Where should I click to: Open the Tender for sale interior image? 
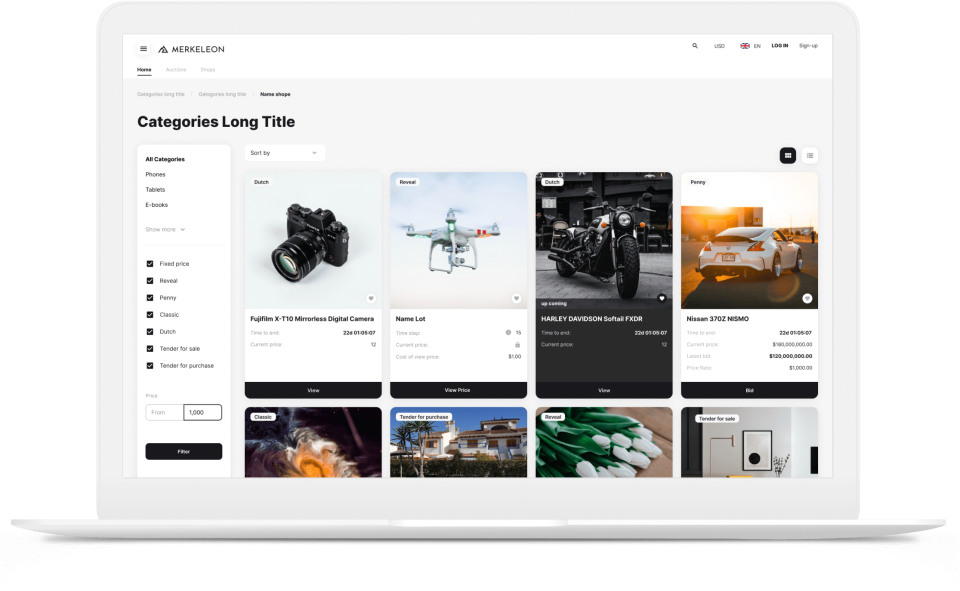(749, 443)
